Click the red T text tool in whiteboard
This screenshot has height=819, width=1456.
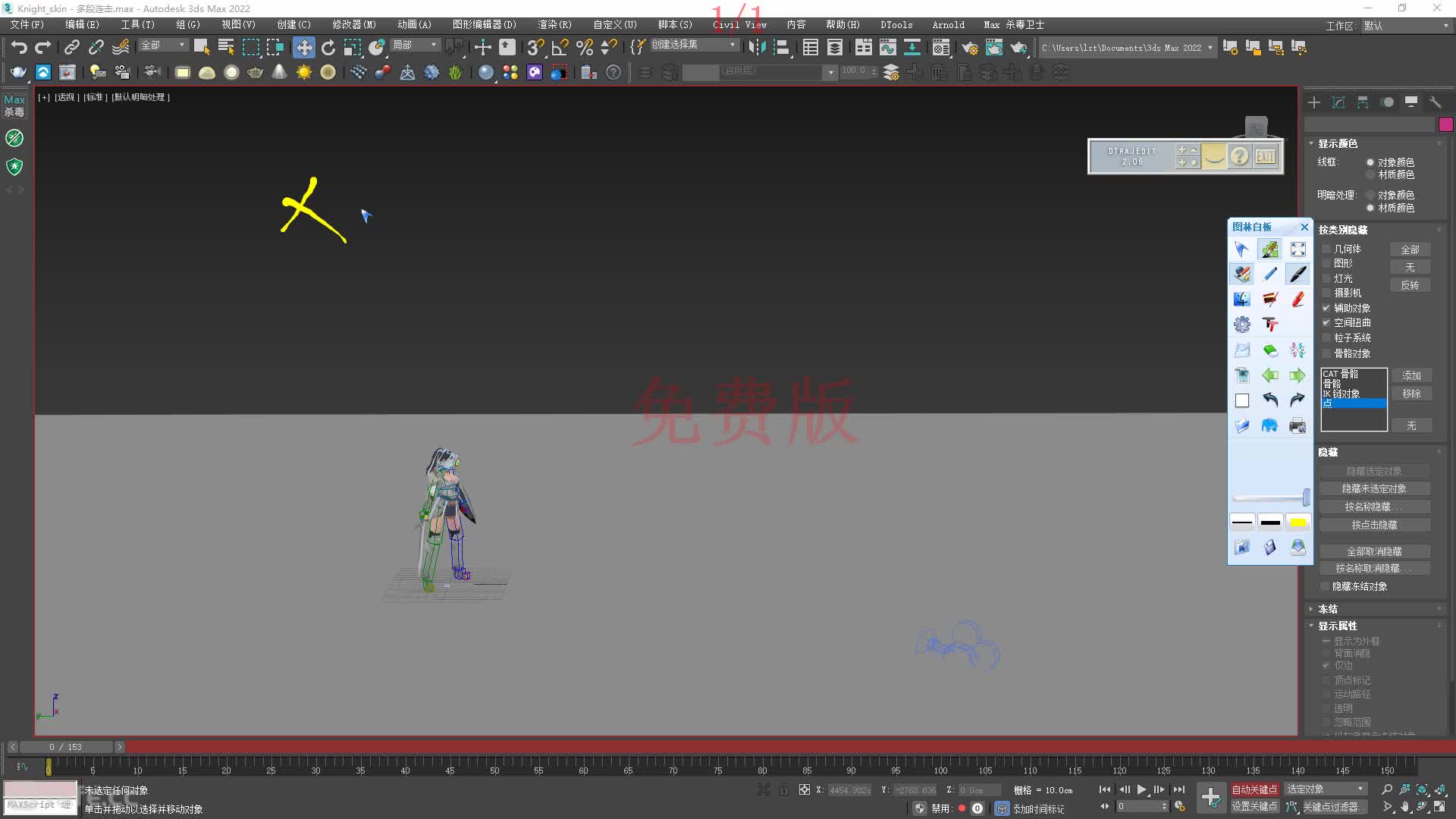tap(1270, 325)
